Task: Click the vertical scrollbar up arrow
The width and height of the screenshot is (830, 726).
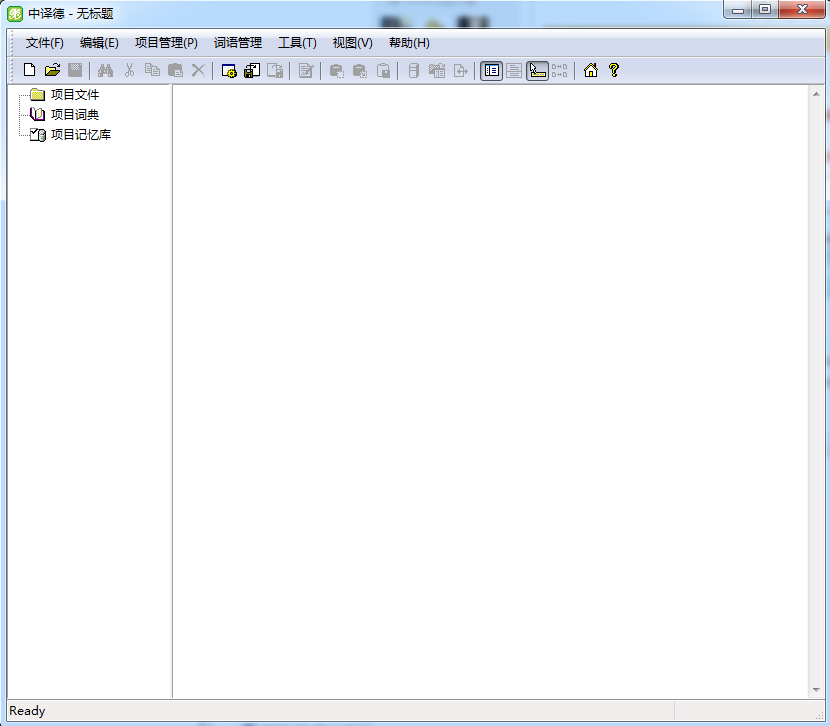Action: (x=816, y=94)
